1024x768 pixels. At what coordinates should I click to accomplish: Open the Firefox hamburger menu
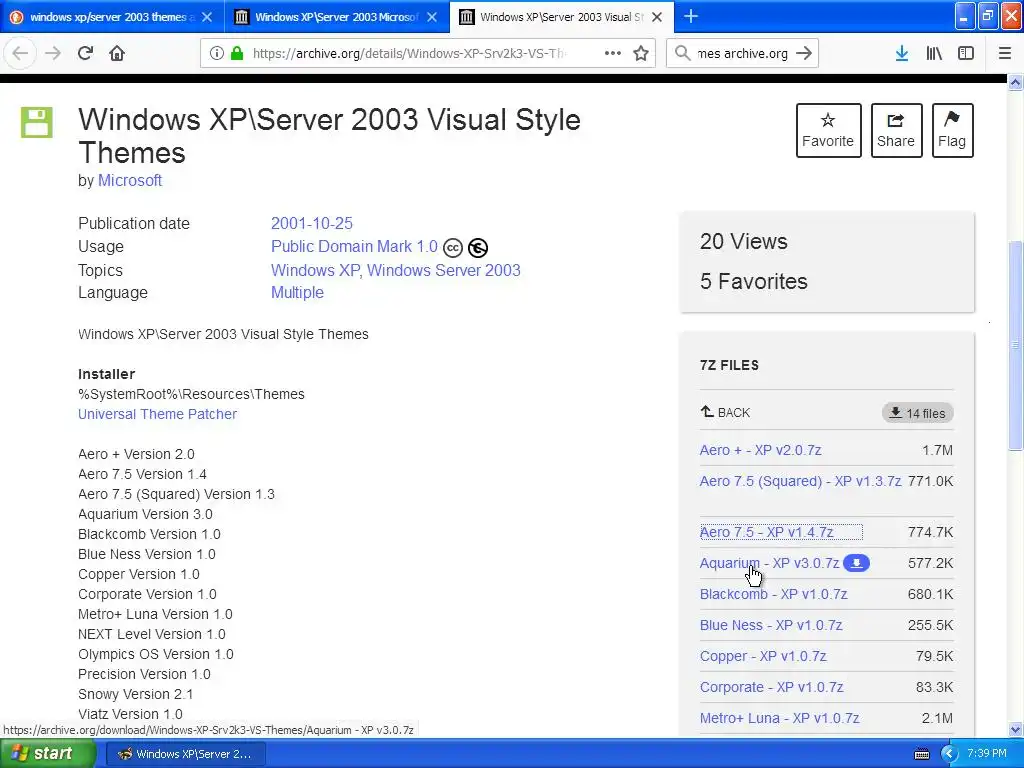coord(1004,54)
